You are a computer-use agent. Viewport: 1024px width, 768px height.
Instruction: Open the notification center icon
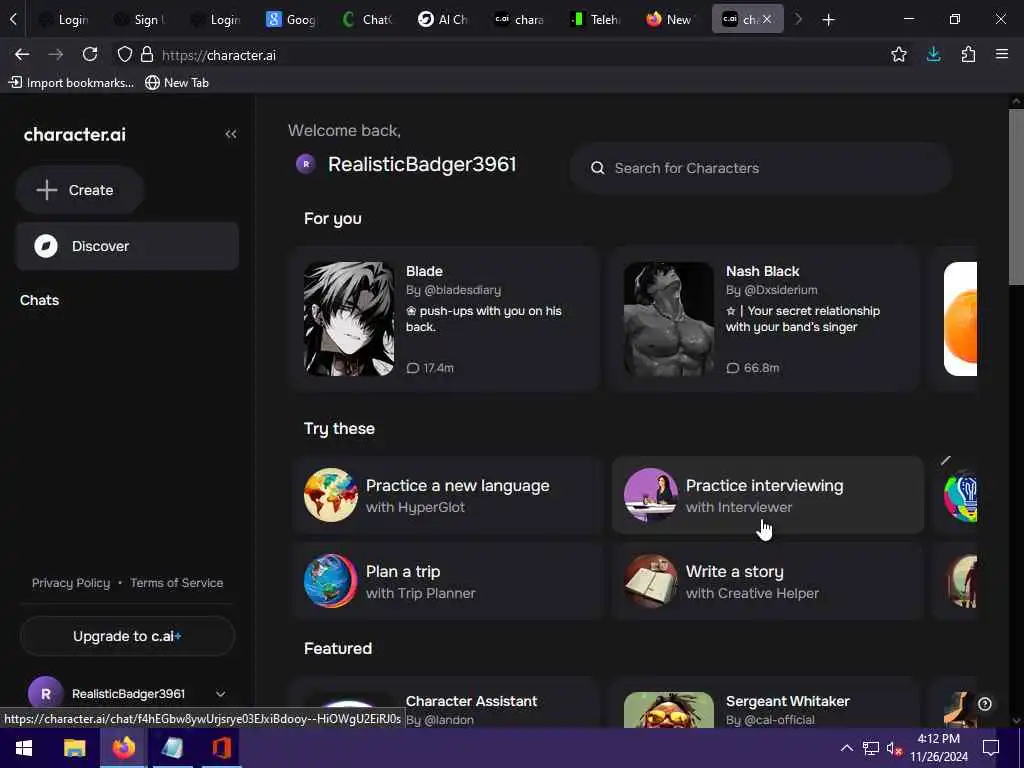tap(991, 748)
